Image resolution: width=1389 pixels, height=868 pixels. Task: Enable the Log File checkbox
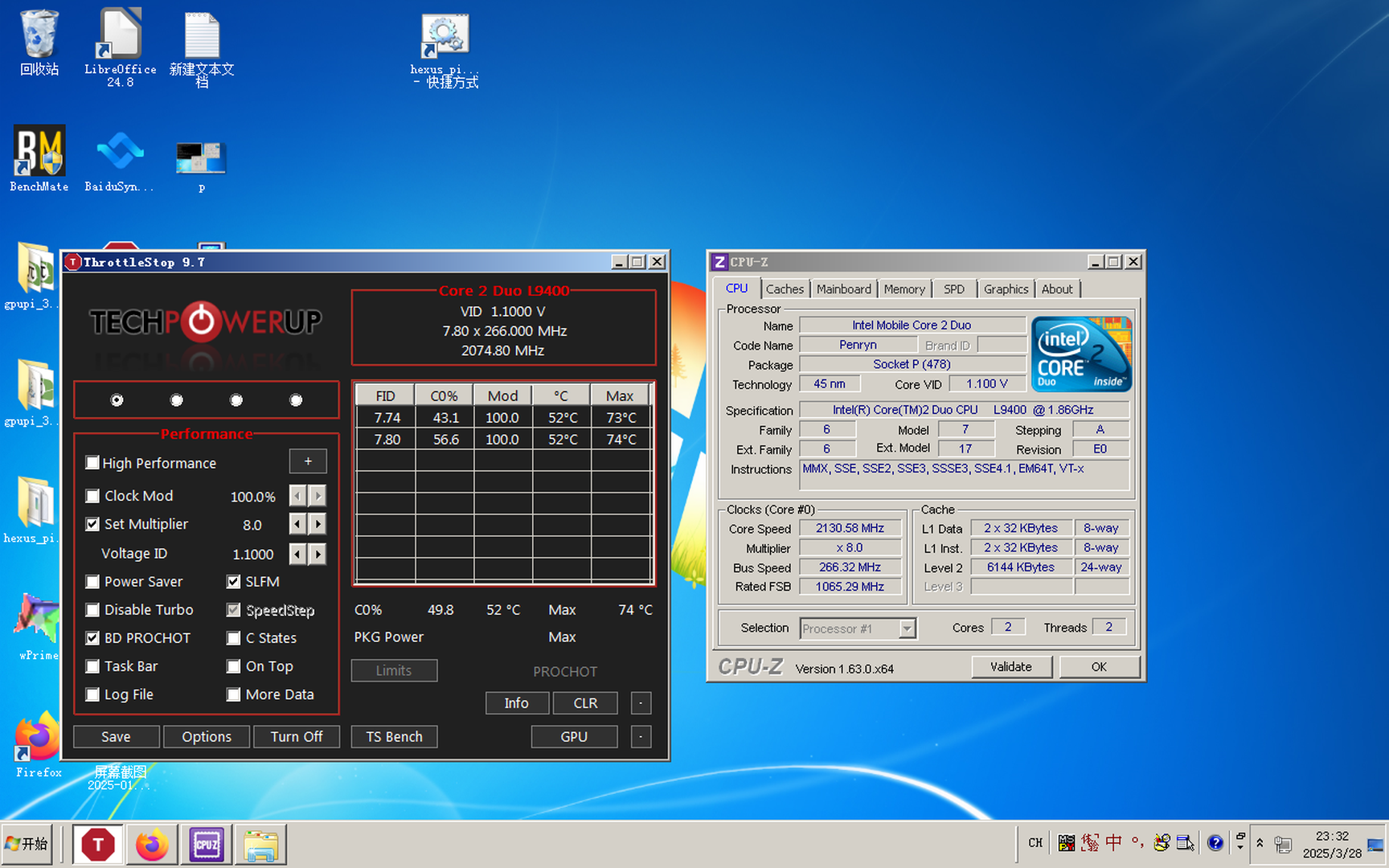coord(92,694)
